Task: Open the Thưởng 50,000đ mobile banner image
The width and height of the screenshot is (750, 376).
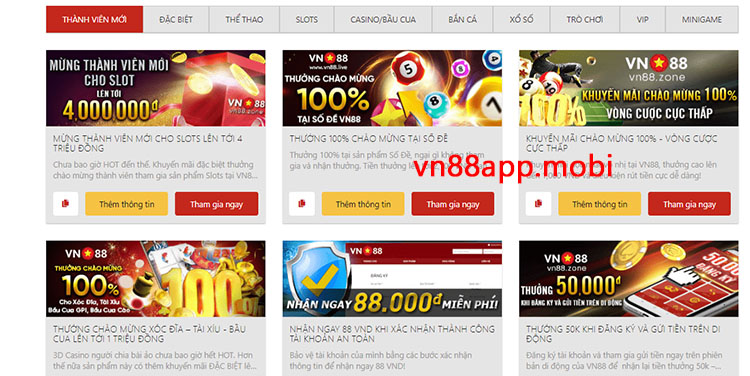Action: (x=629, y=279)
